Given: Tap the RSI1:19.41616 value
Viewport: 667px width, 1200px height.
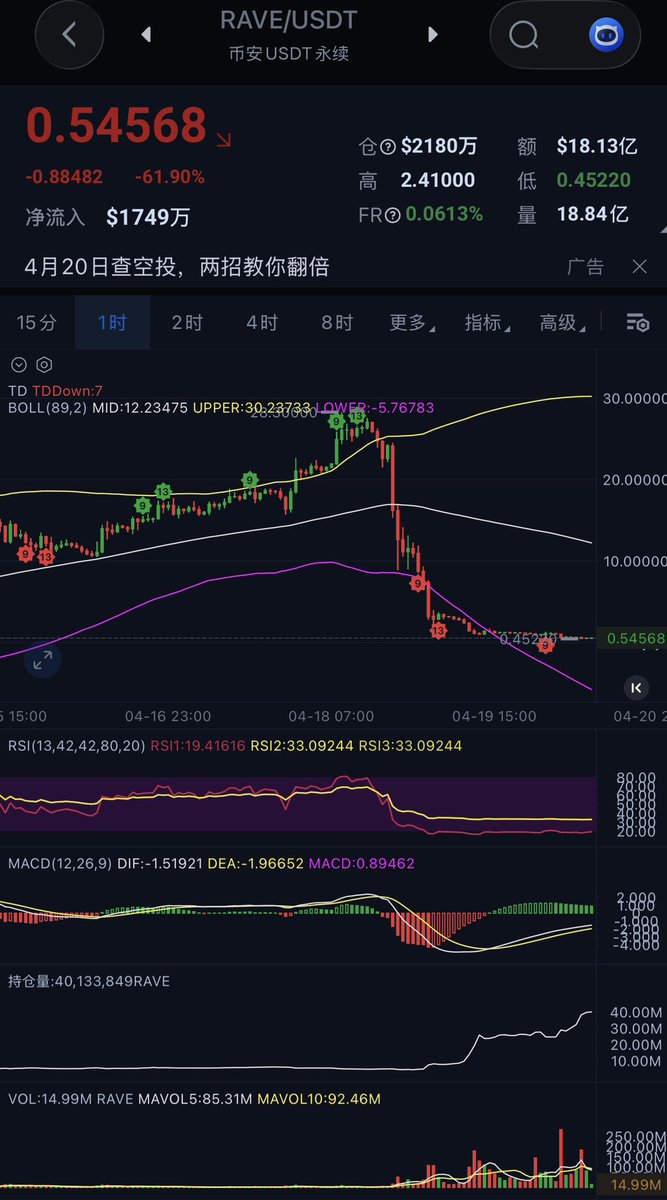Looking at the screenshot, I should pos(197,746).
